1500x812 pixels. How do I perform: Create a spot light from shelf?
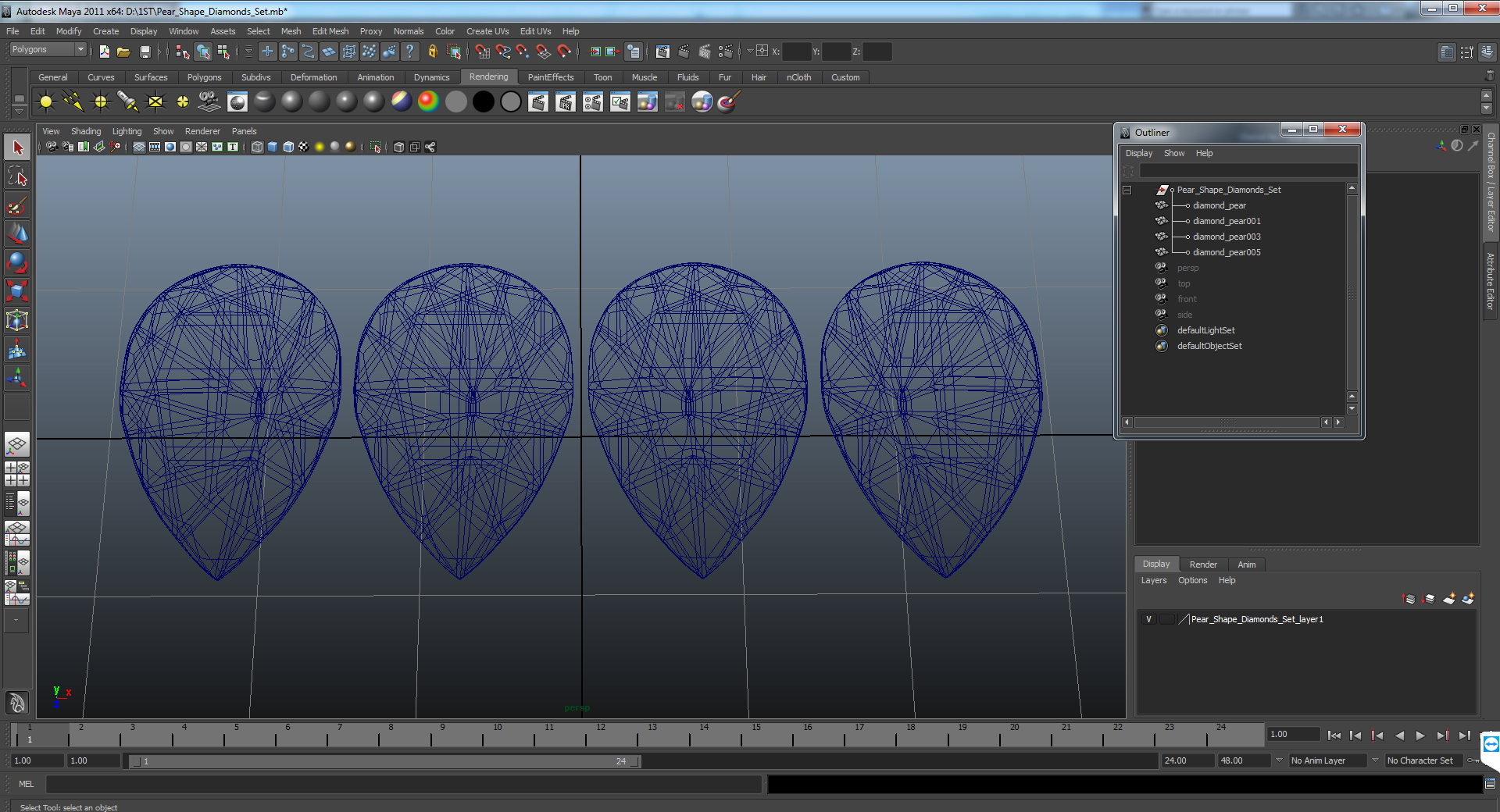(128, 101)
